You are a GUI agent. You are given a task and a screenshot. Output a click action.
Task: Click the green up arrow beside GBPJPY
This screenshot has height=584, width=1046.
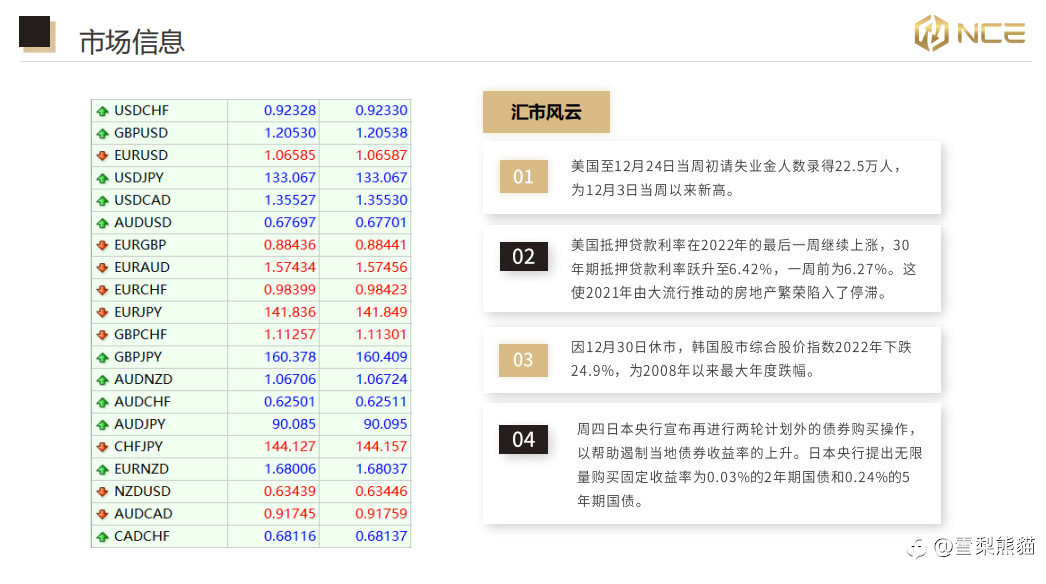pyautogui.click(x=102, y=358)
